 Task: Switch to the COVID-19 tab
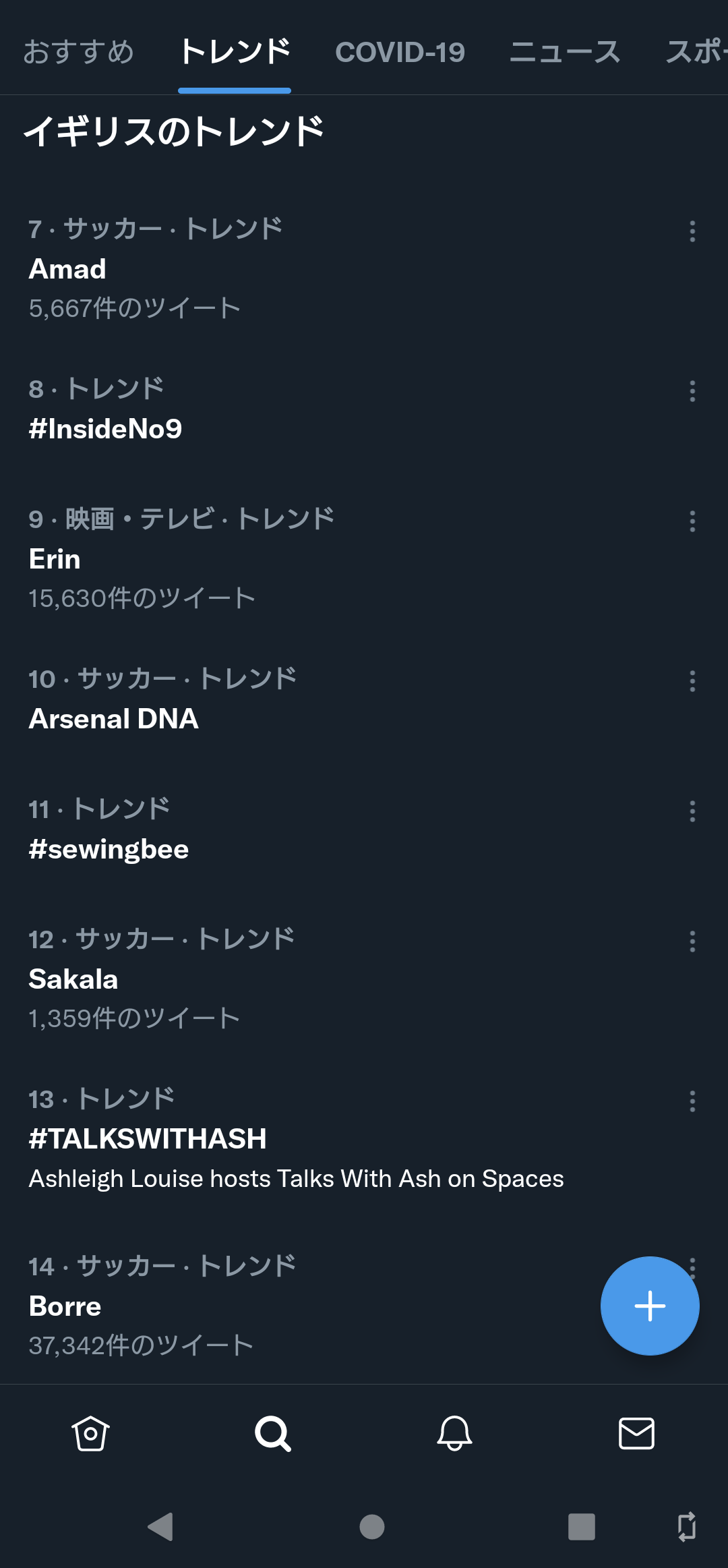point(400,53)
